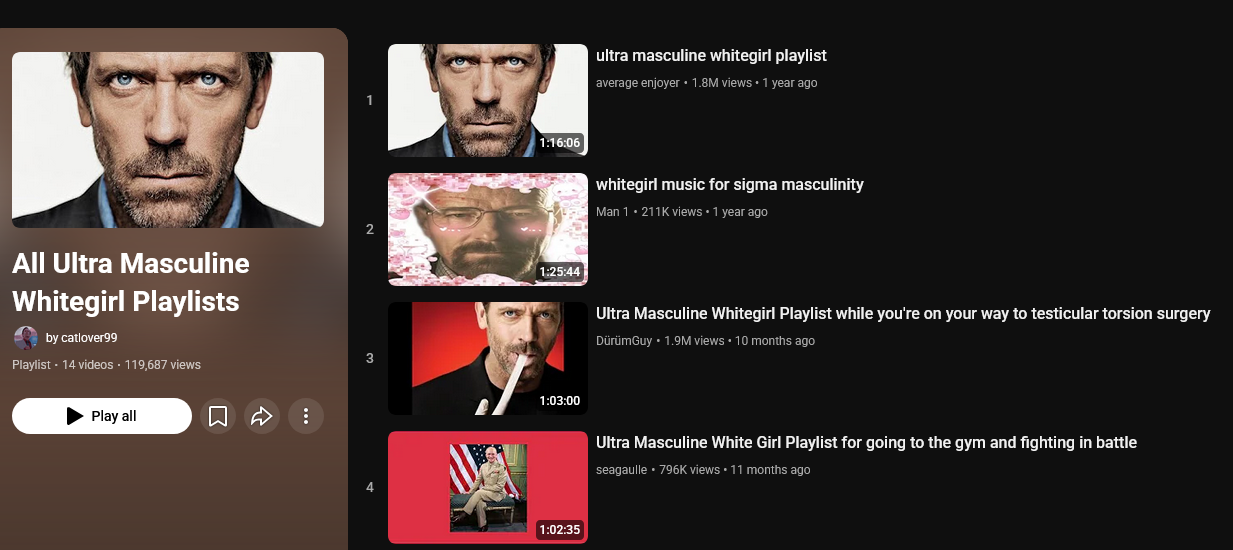The width and height of the screenshot is (1233, 550).
Task: Share the playlist via arrow icon
Action: click(262, 416)
